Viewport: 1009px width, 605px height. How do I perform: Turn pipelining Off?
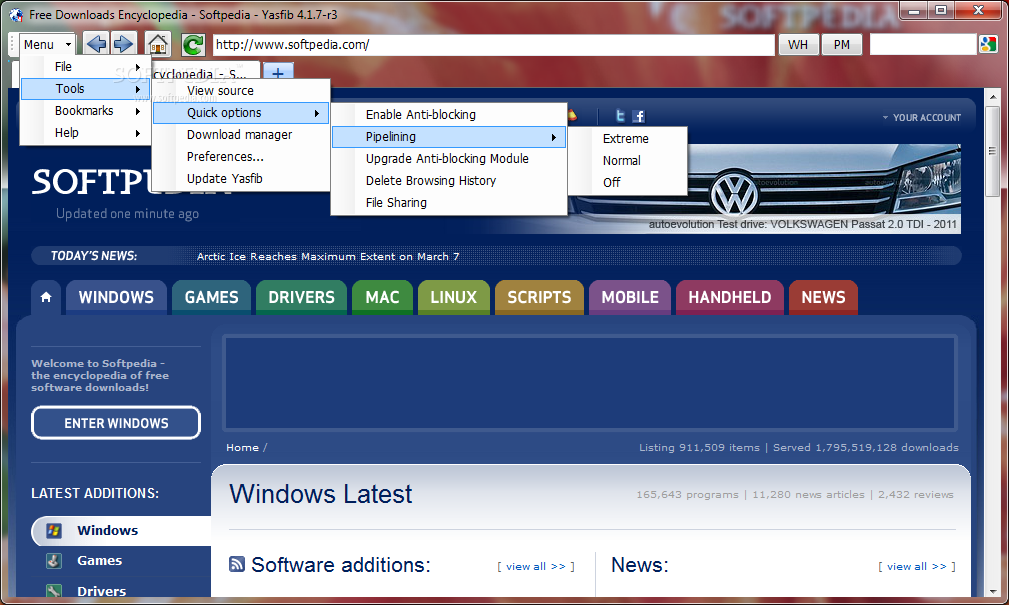coord(628,182)
